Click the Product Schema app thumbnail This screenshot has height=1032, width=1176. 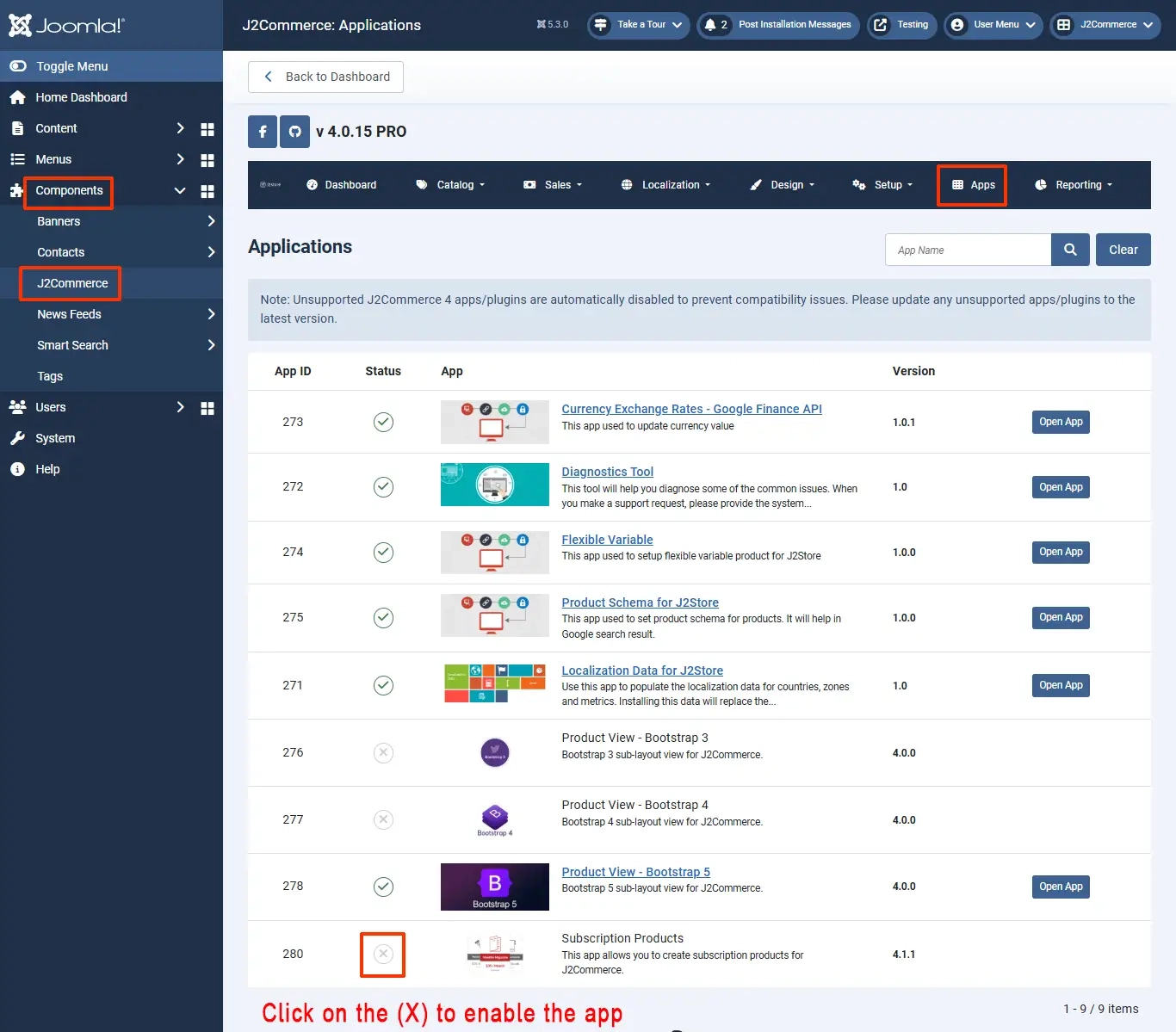(495, 617)
